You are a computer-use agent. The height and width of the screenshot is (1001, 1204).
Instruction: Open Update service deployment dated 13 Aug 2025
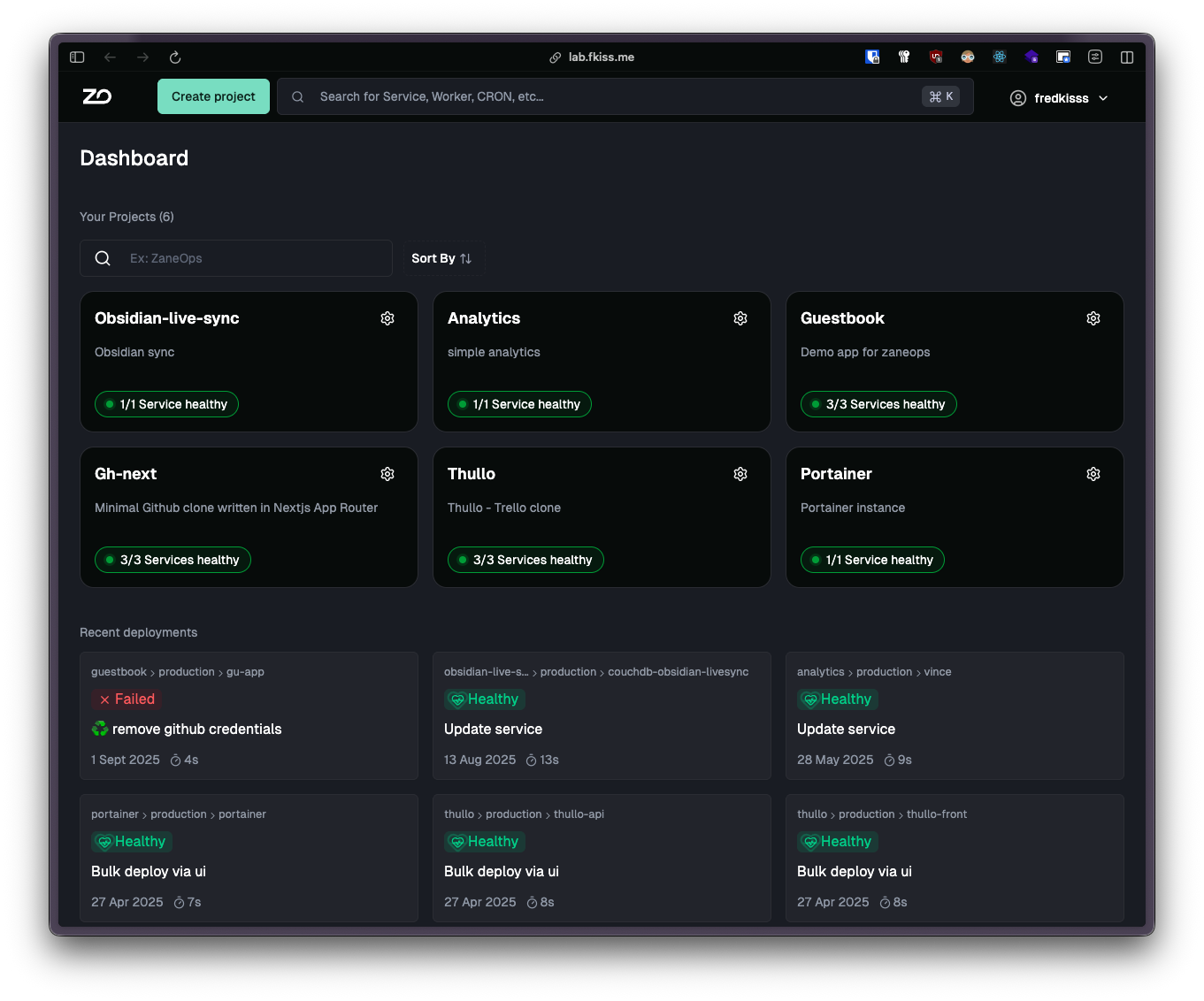pos(493,730)
